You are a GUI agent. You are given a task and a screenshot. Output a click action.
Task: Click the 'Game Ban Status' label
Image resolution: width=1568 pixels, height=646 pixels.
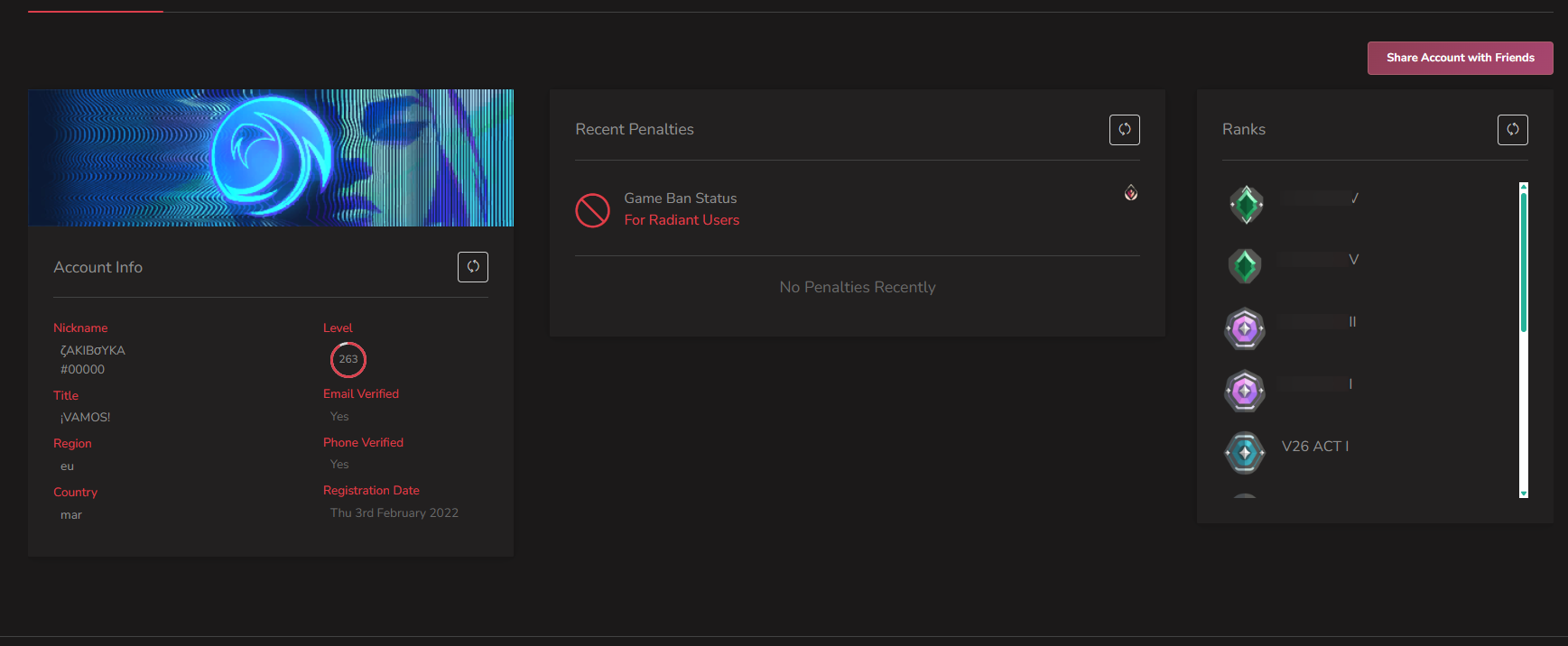(x=681, y=198)
